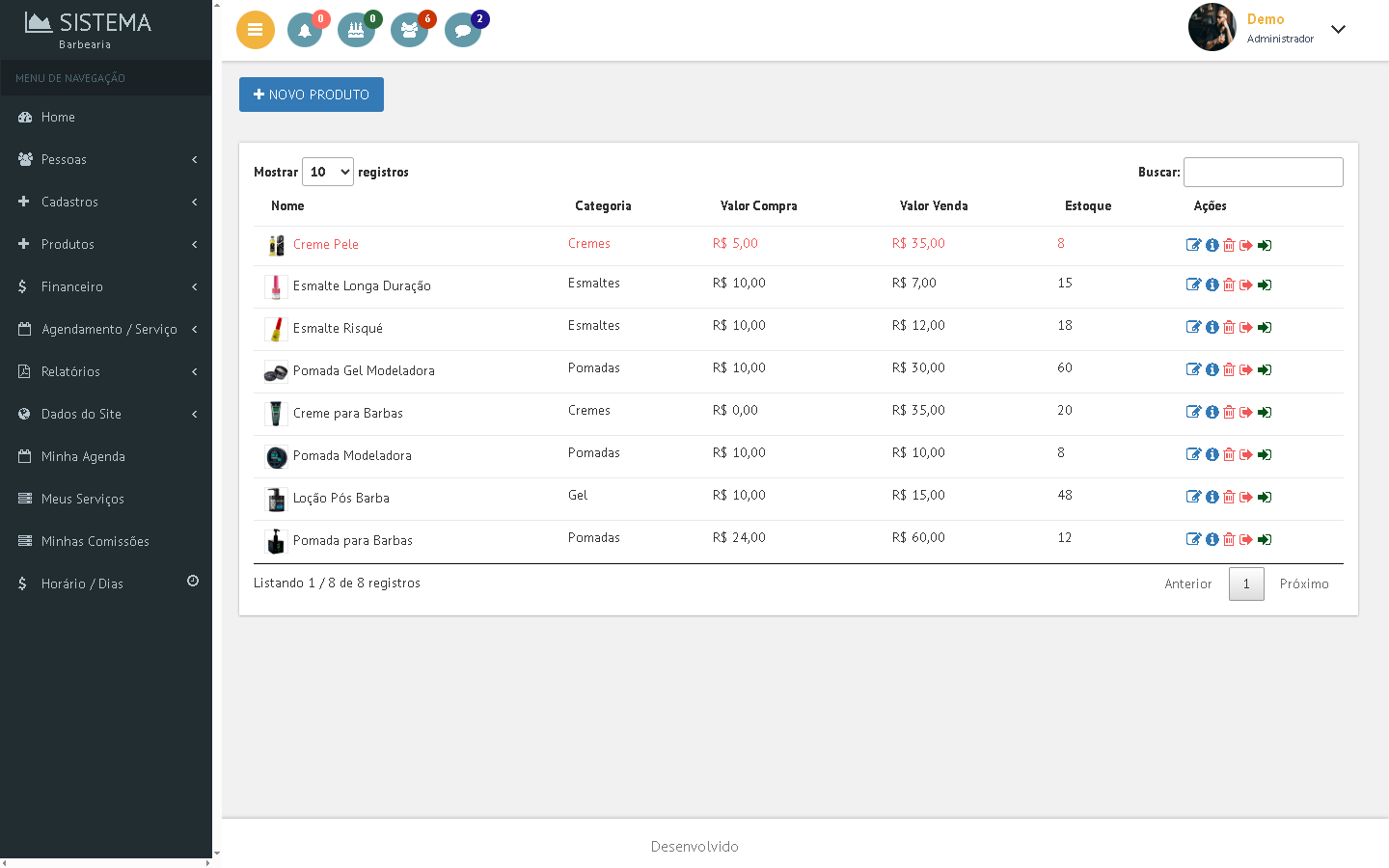This screenshot has height=868, width=1389.
Task: Open the chat messages bubble icon
Action: 462,30
